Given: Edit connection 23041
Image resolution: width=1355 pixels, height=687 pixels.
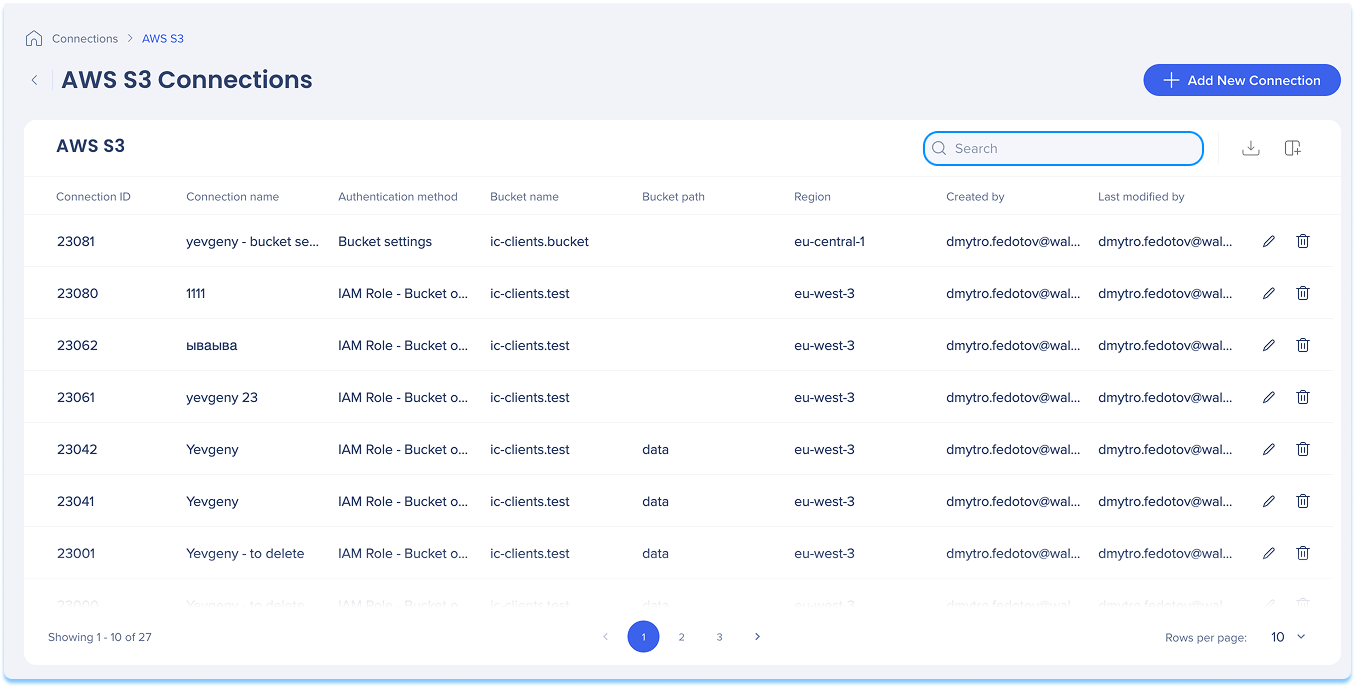Looking at the screenshot, I should coord(1269,501).
